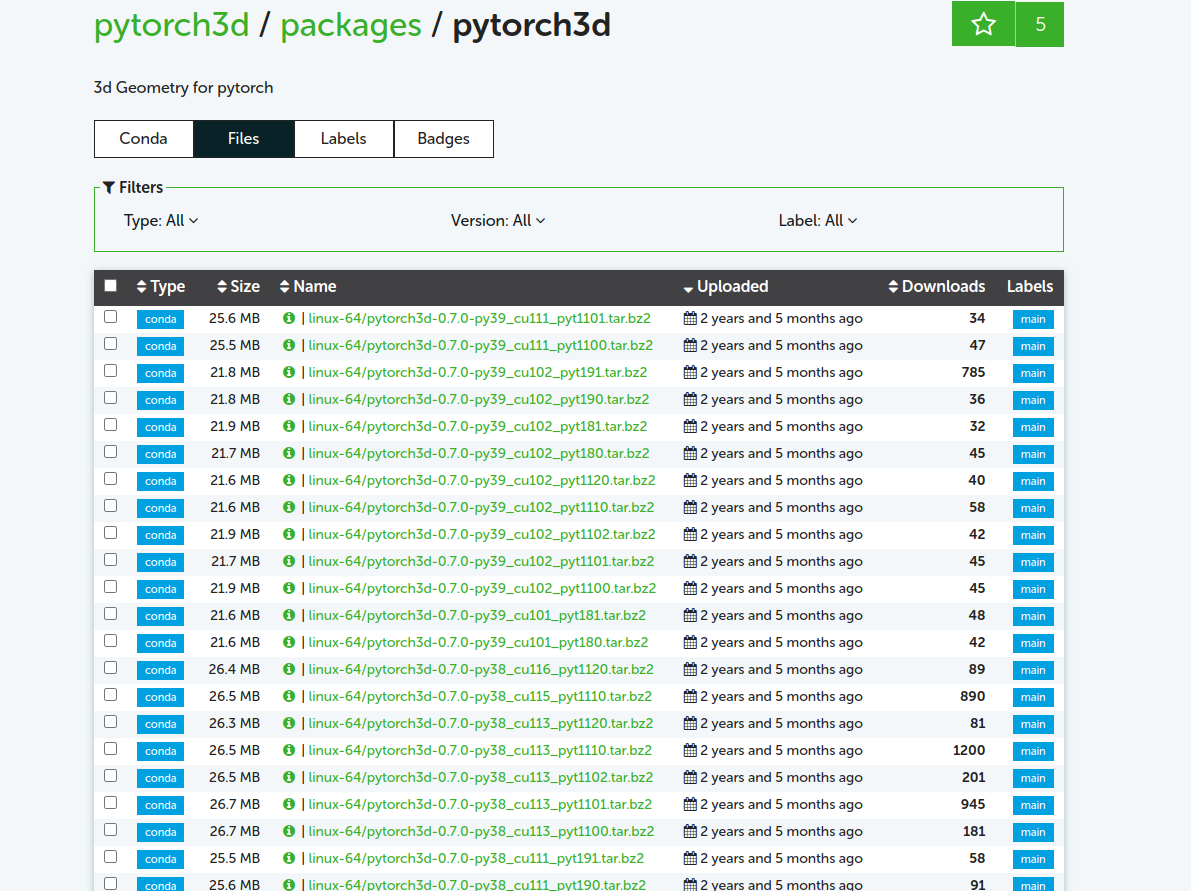Open pytorch3d owner link in breadcrumb
The width and height of the screenshot is (1191, 891).
172,25
